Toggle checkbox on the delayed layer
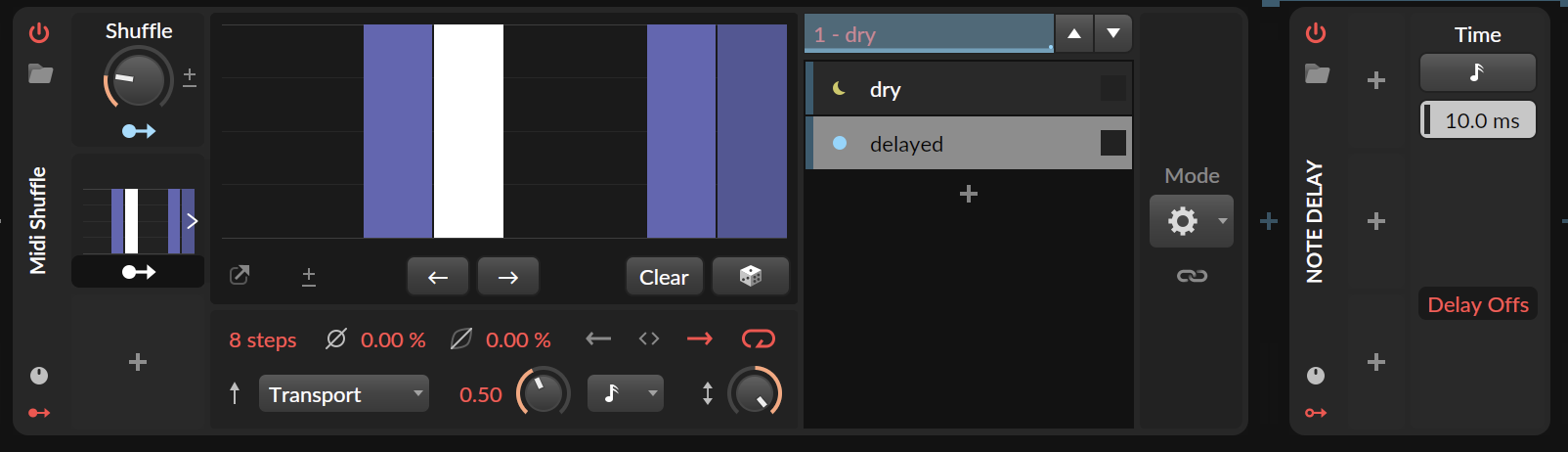The image size is (1568, 452). 1112,143
